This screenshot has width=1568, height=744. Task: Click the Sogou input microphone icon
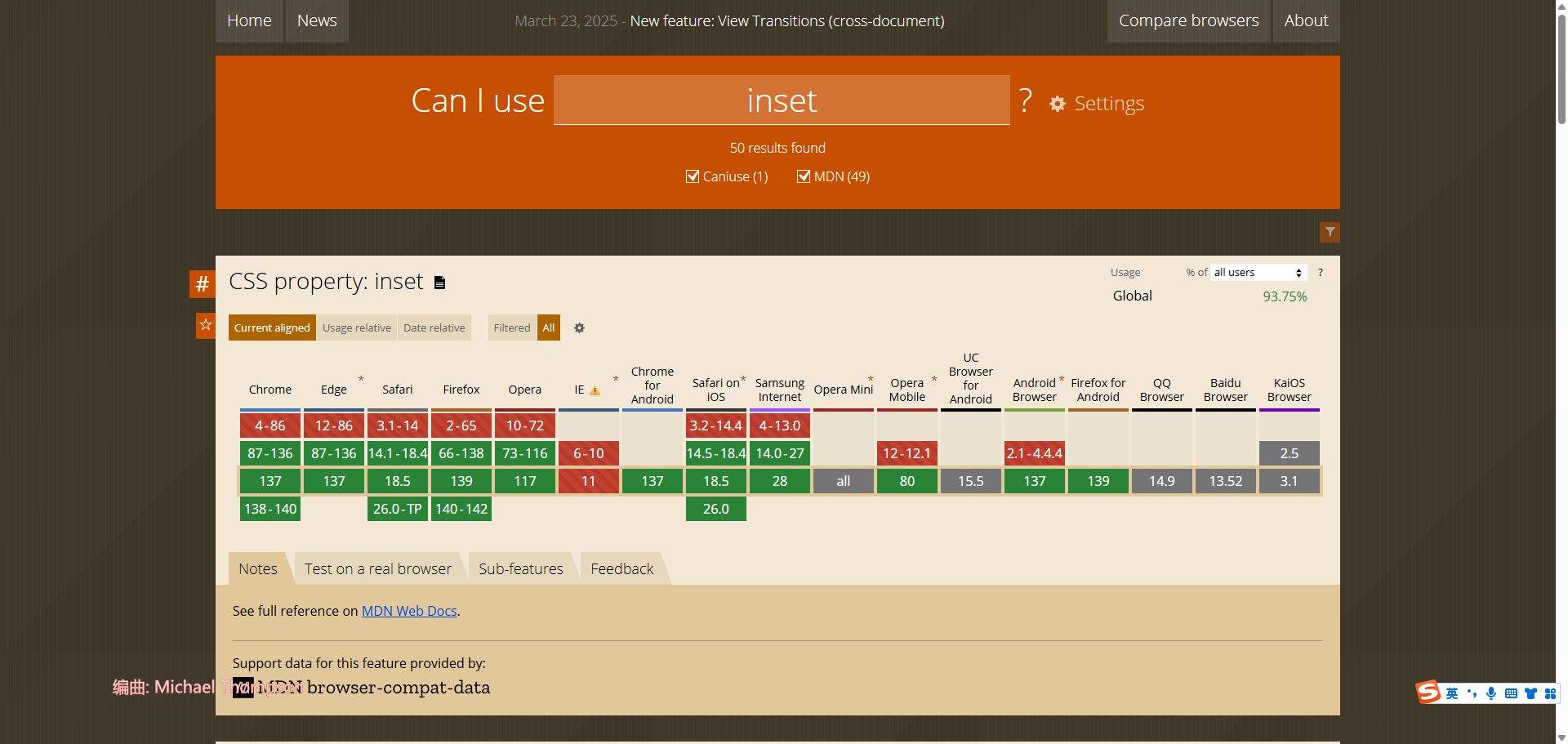click(1490, 693)
